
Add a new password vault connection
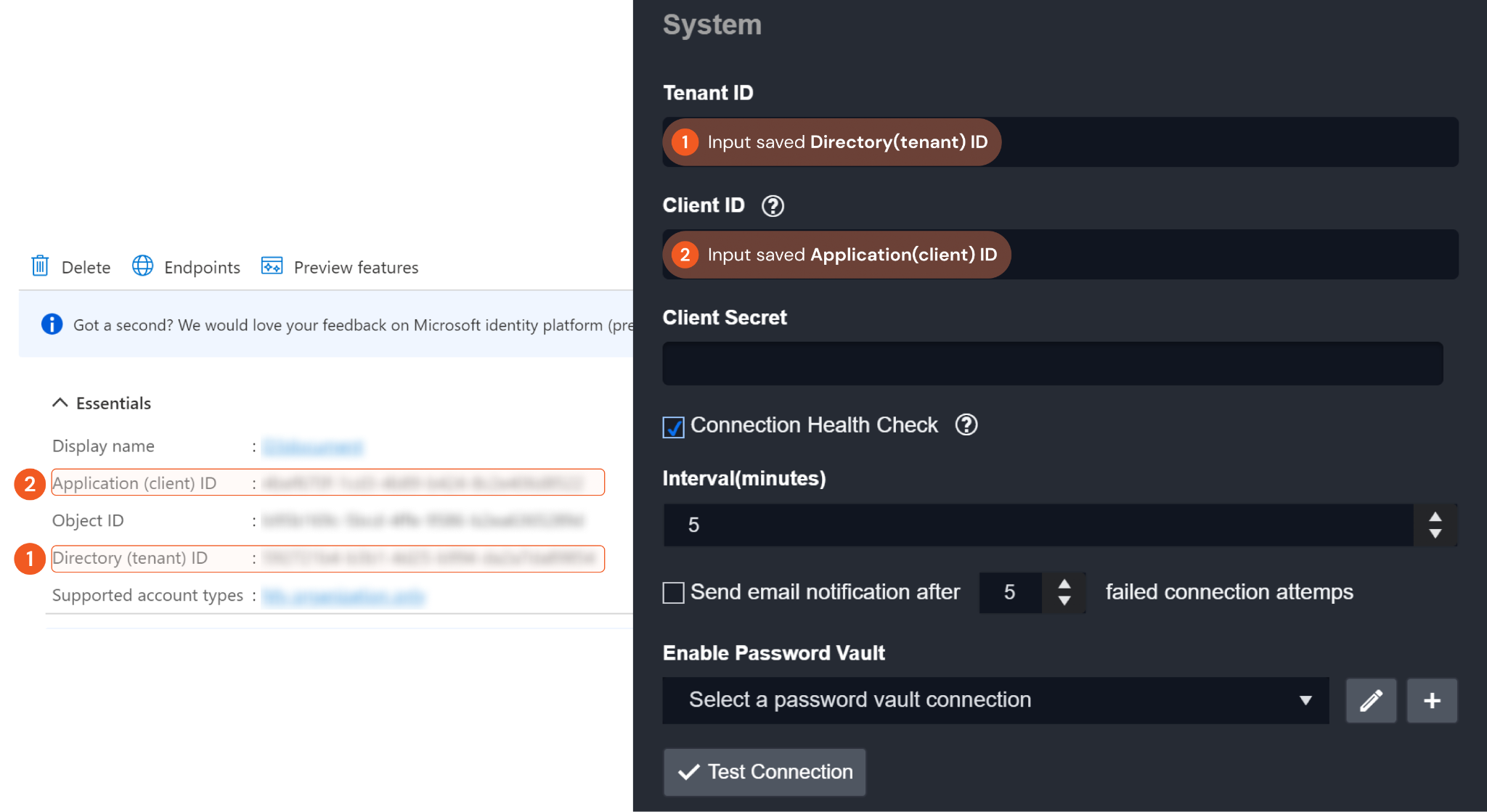[x=1432, y=701]
